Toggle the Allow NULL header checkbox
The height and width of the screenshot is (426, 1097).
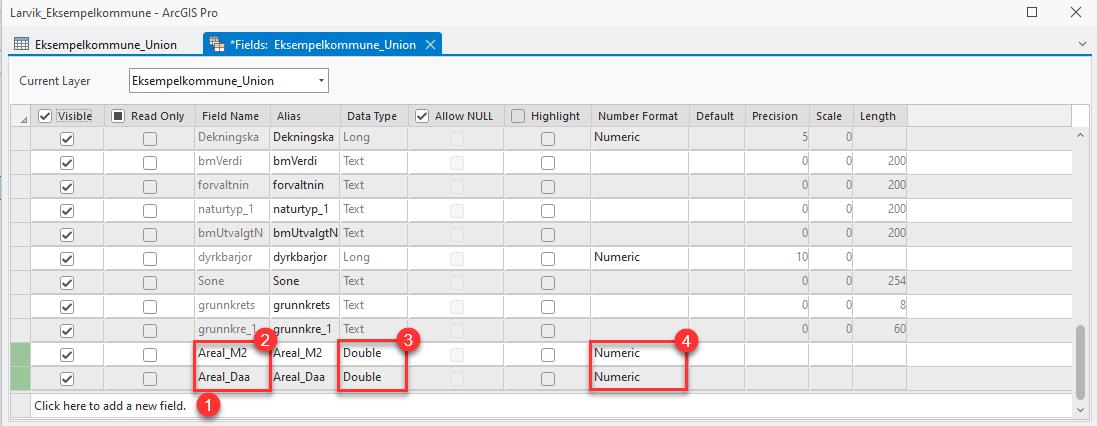pos(422,116)
